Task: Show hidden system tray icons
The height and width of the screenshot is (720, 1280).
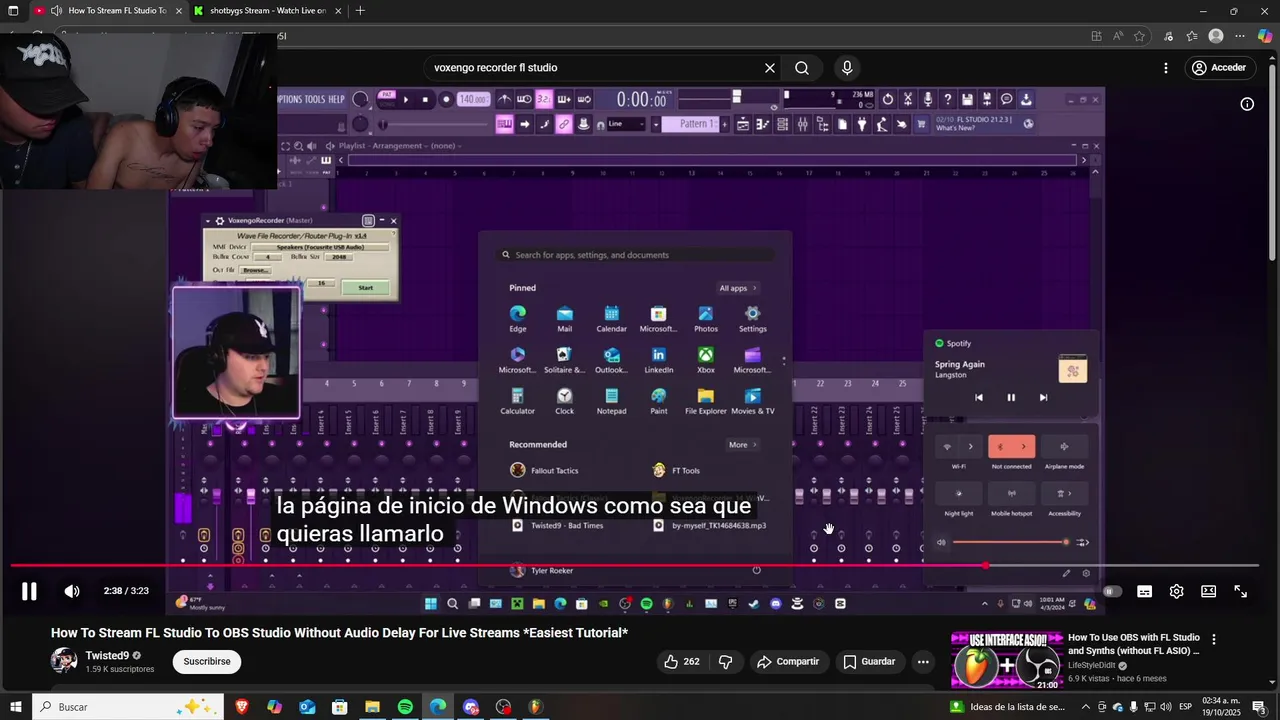Action: [x=1086, y=707]
